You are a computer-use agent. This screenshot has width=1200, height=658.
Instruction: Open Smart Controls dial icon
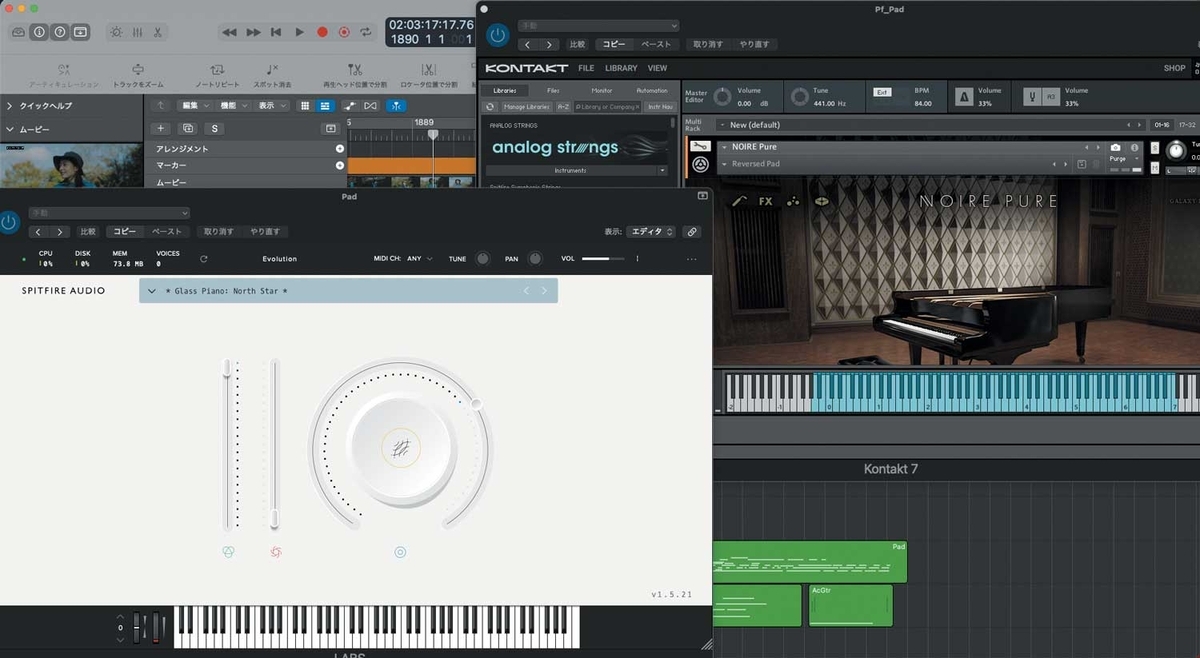coord(116,32)
